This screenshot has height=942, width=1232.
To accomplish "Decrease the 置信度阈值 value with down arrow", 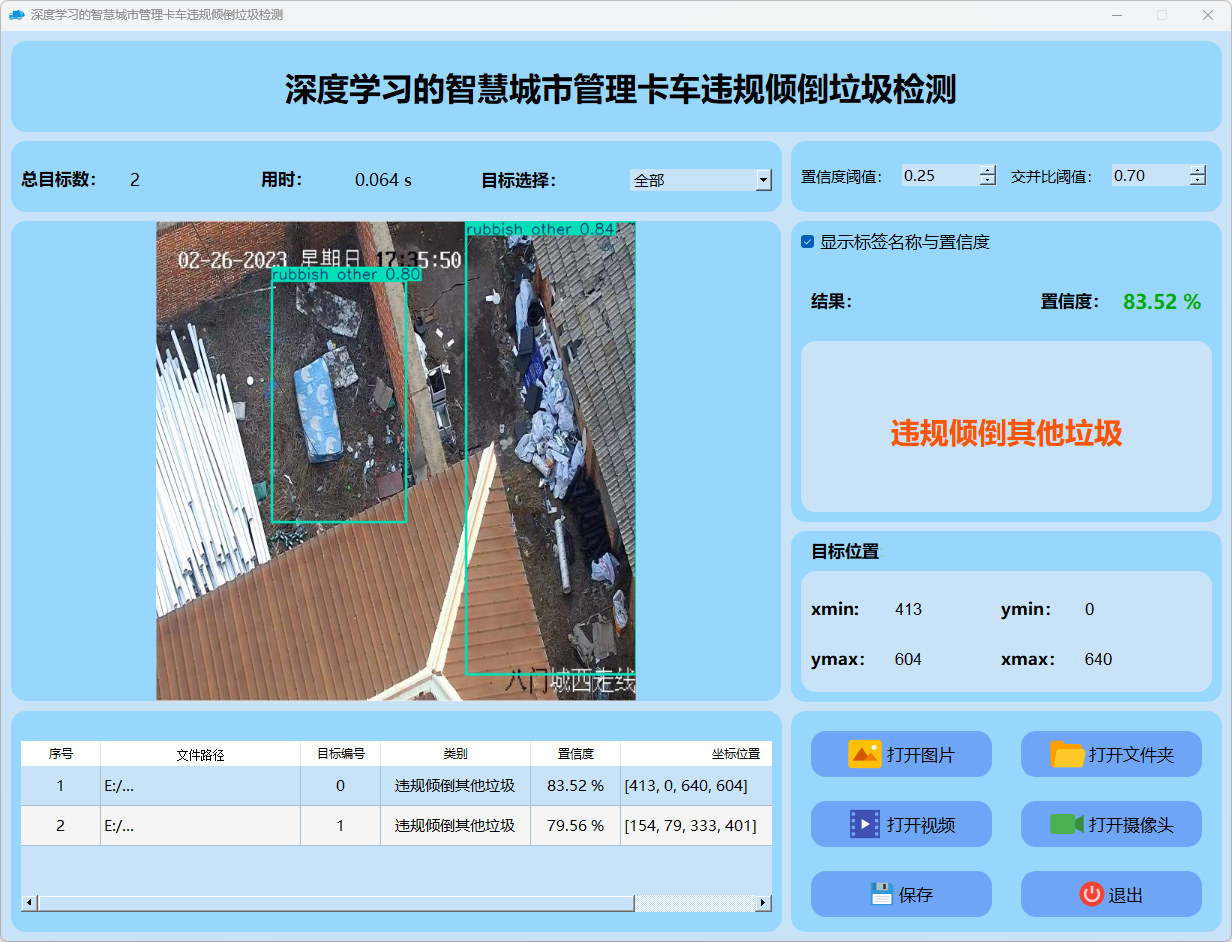I will [988, 181].
